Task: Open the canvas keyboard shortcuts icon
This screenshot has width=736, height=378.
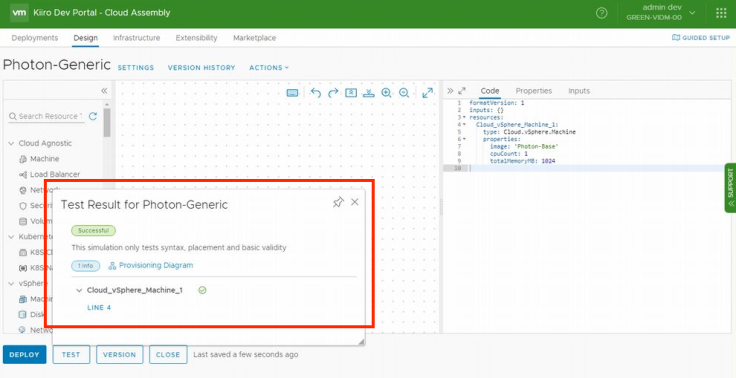Action: click(x=292, y=93)
